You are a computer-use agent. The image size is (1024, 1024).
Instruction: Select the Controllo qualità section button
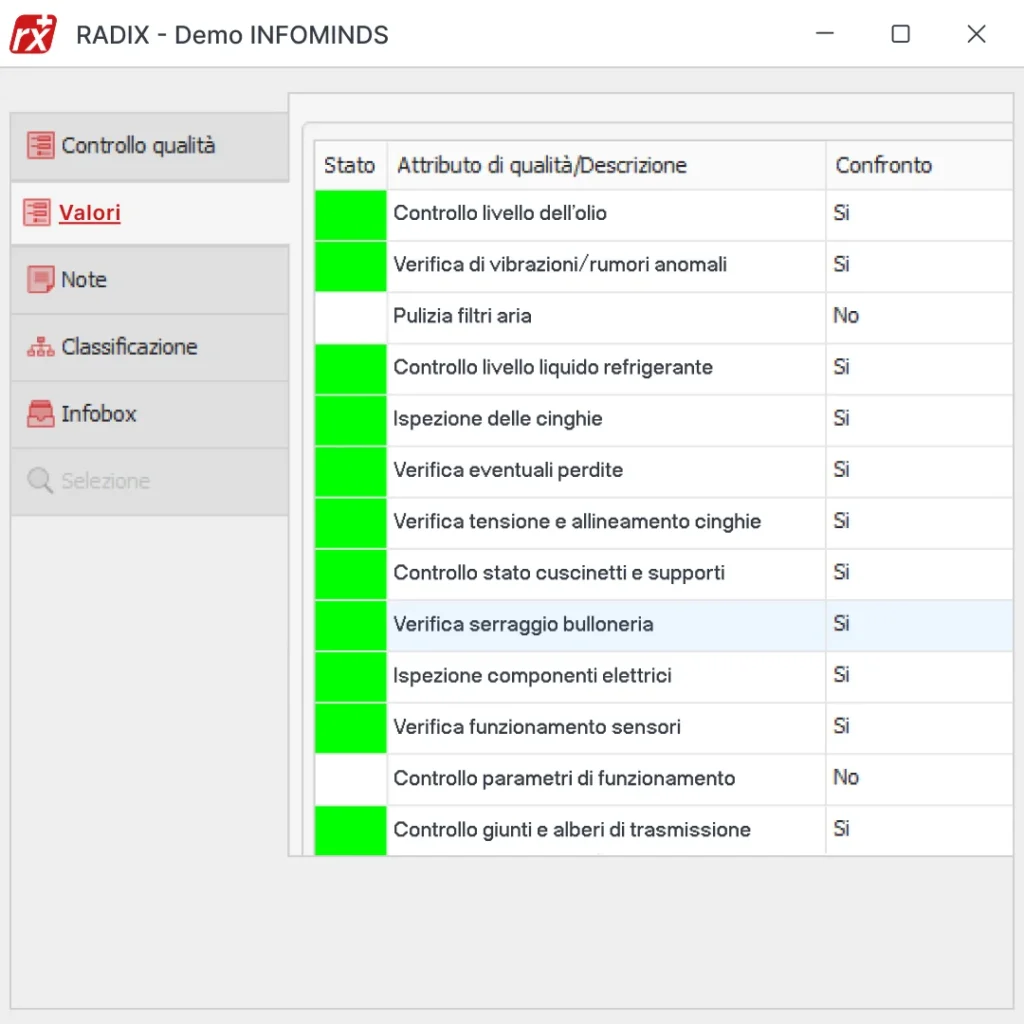(x=138, y=145)
